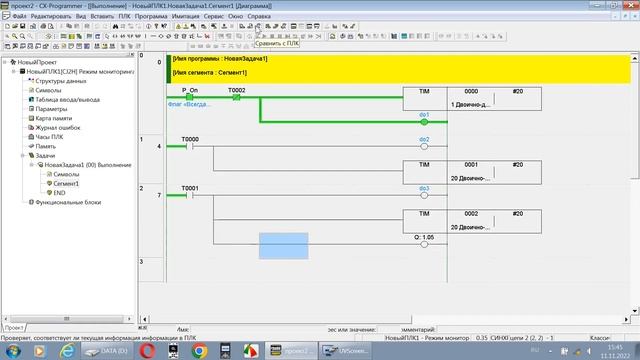
Task: Select Память tree item
Action: point(45,147)
